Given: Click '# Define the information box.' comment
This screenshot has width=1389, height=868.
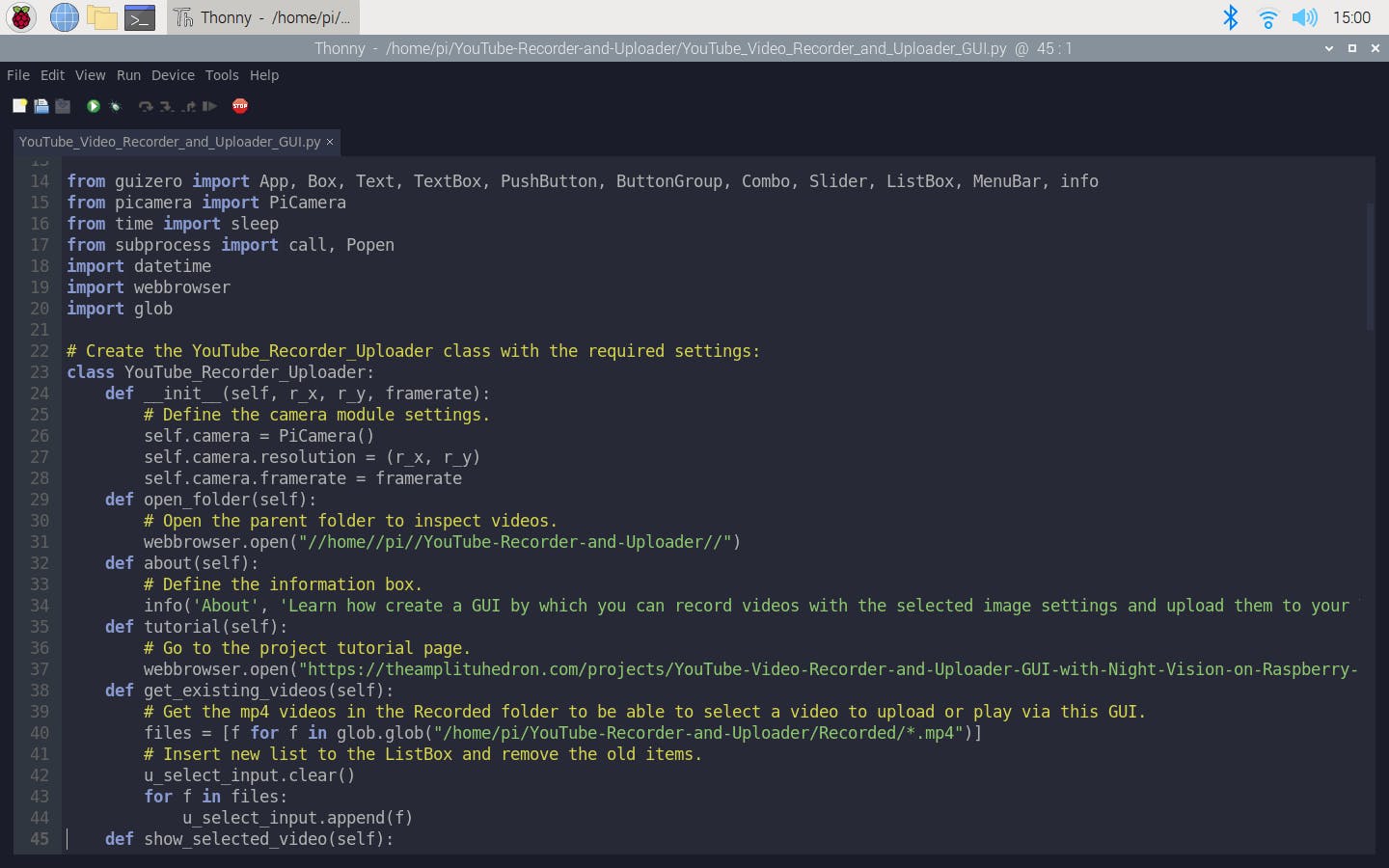Looking at the screenshot, I should pyautogui.click(x=284, y=584).
